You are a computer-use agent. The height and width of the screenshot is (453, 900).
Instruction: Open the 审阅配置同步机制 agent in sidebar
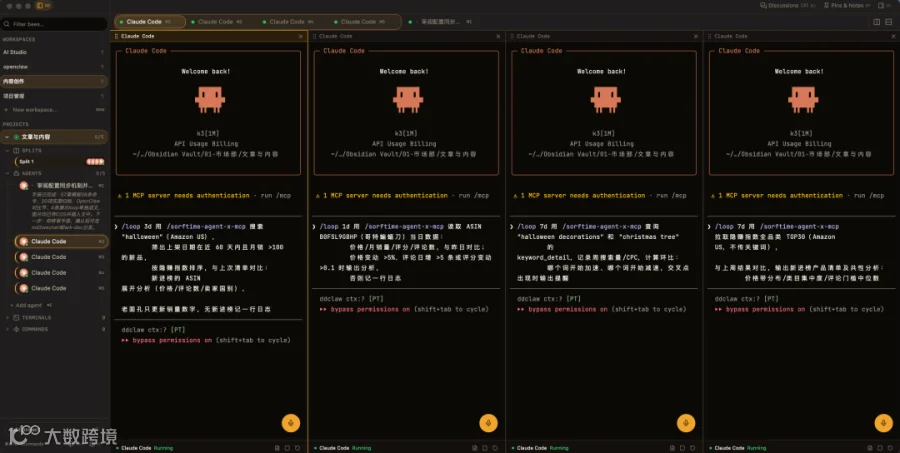[x=61, y=185]
